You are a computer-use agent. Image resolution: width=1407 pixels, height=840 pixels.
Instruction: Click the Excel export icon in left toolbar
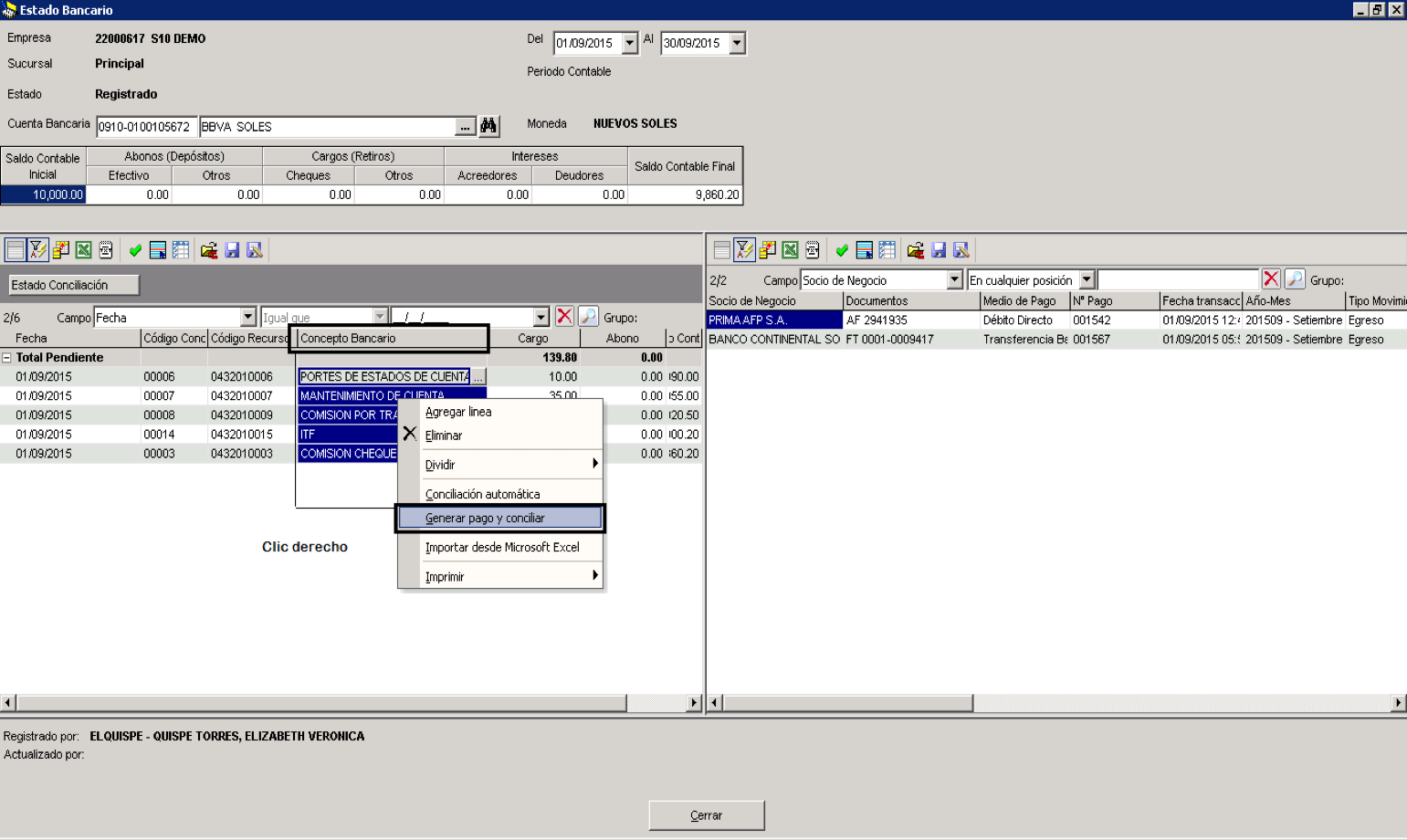[x=84, y=250]
